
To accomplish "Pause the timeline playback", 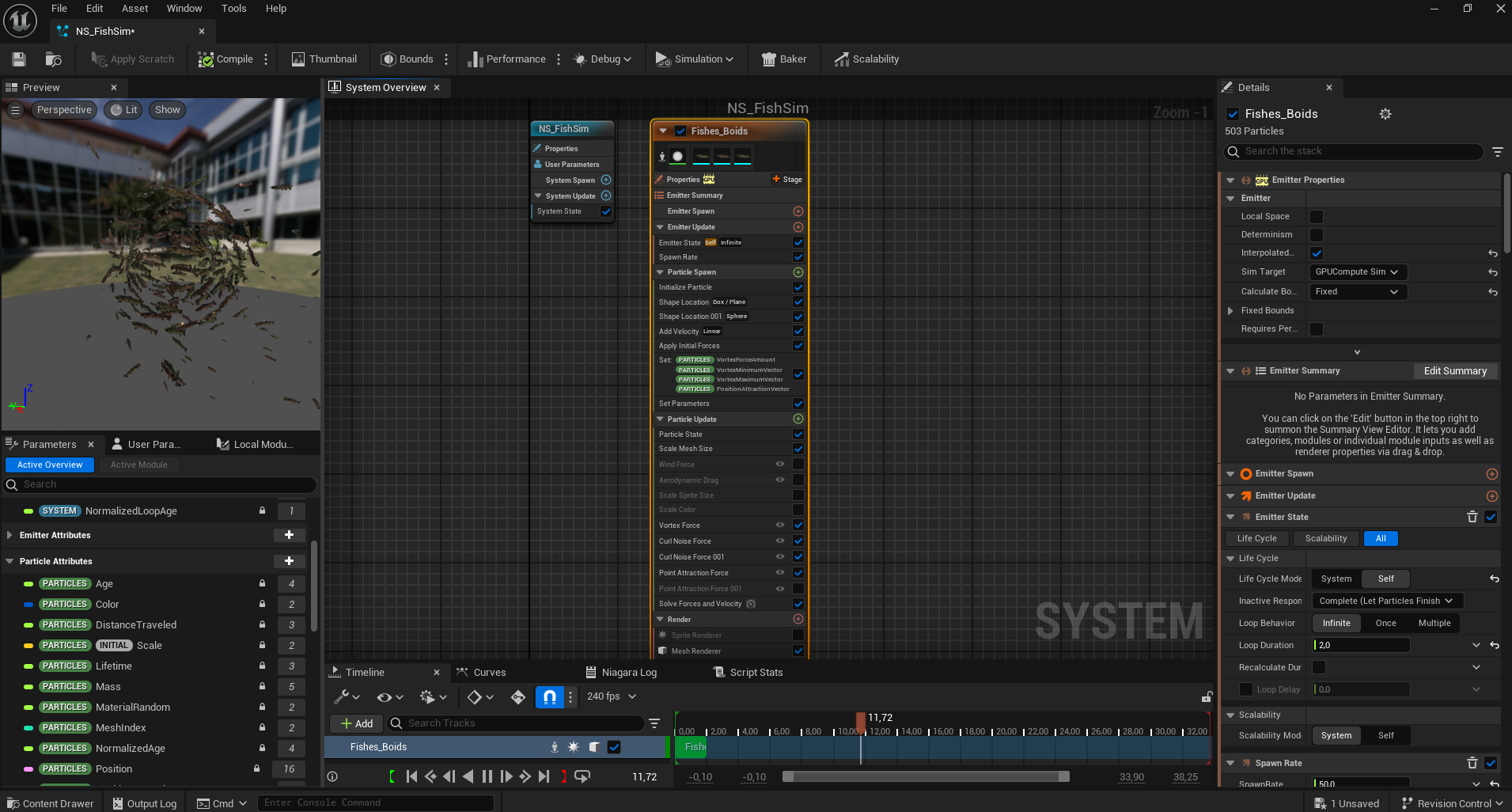I will 487,776.
